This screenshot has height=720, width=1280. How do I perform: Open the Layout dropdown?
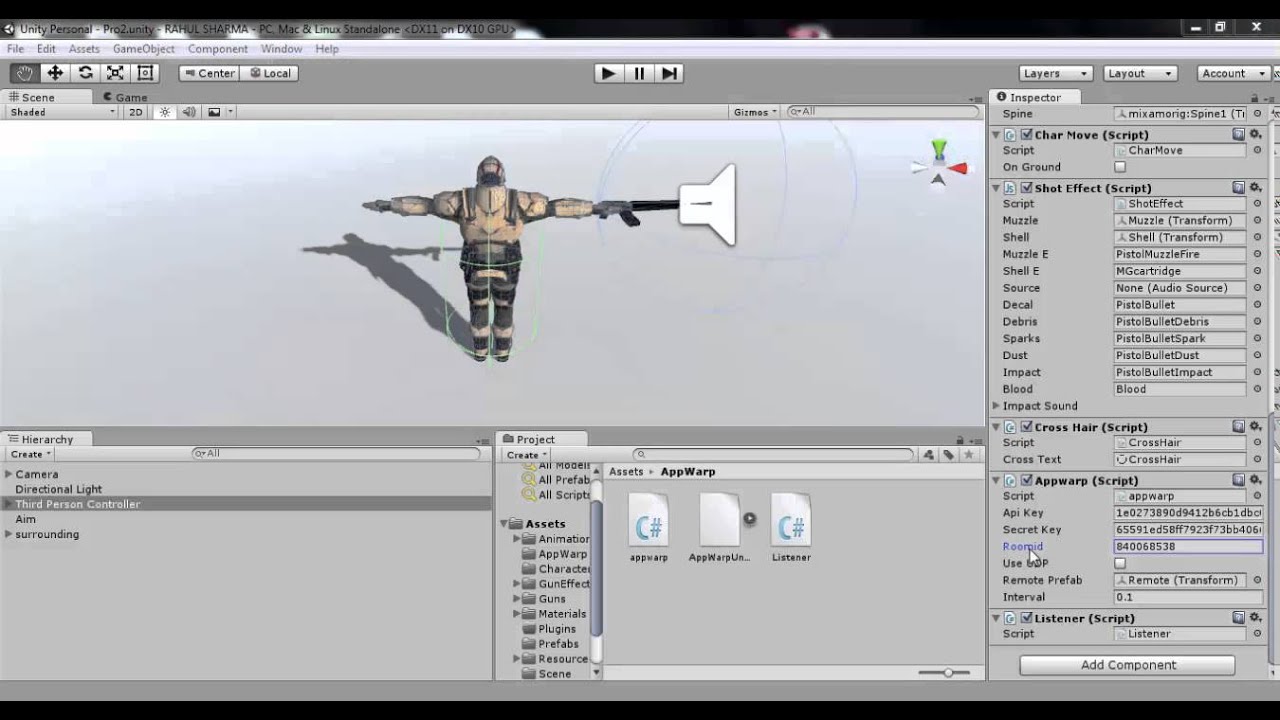click(x=1139, y=73)
